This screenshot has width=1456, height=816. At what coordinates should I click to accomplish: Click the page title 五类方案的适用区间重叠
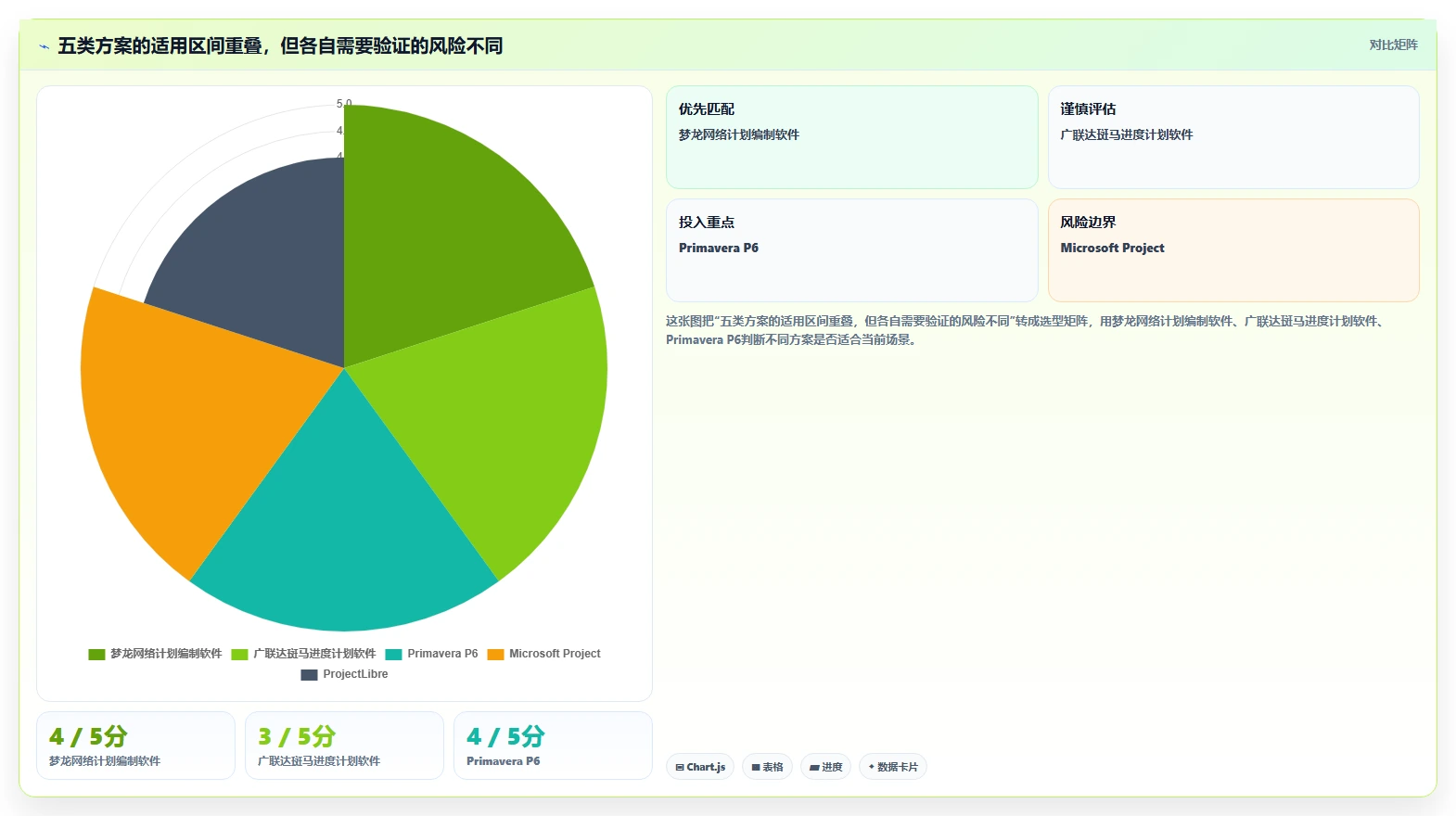280,45
